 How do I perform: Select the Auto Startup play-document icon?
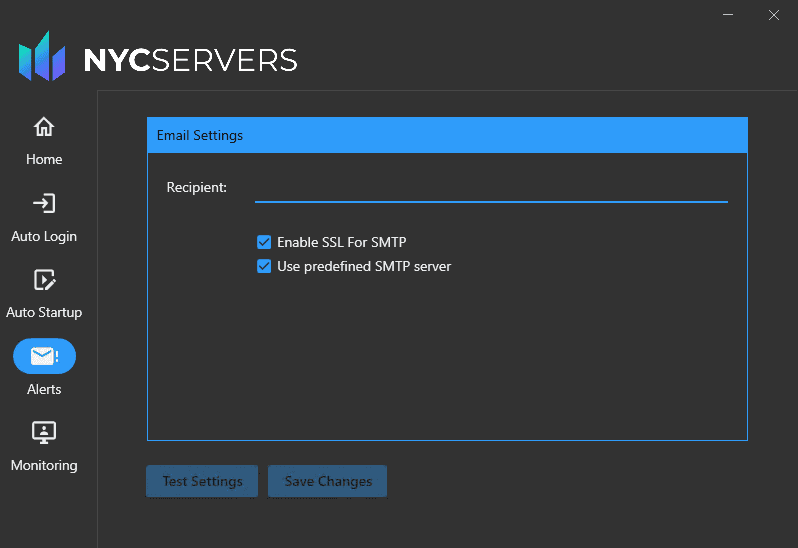point(44,280)
